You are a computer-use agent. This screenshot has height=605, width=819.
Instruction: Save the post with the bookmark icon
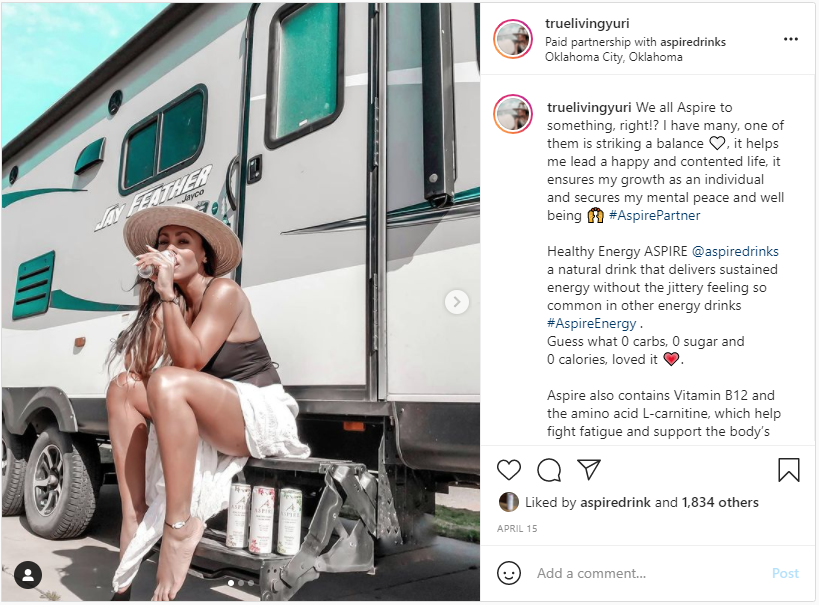788,469
